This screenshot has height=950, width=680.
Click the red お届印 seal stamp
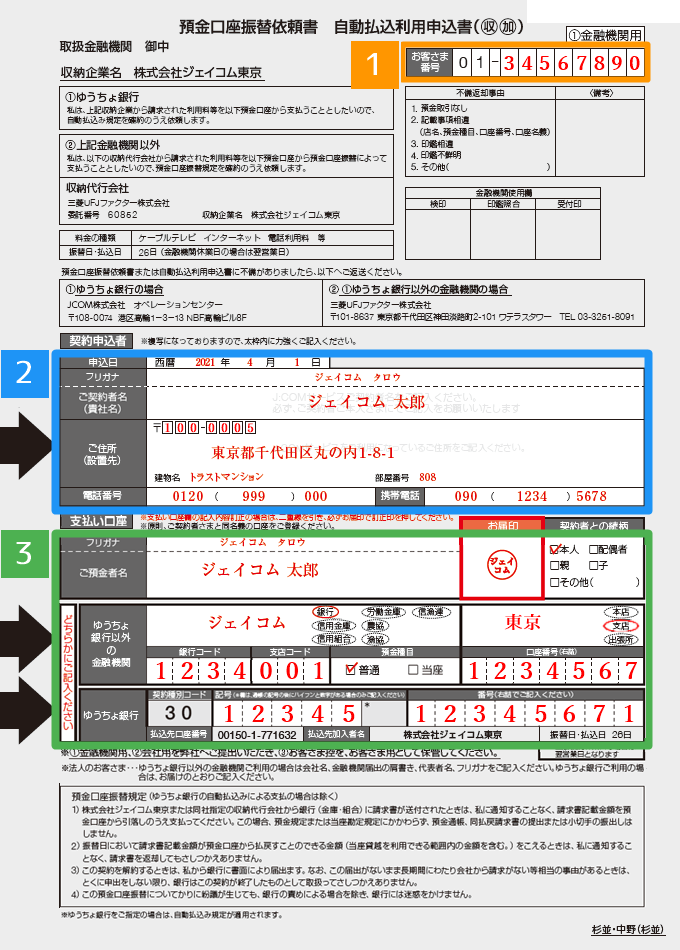tap(502, 565)
